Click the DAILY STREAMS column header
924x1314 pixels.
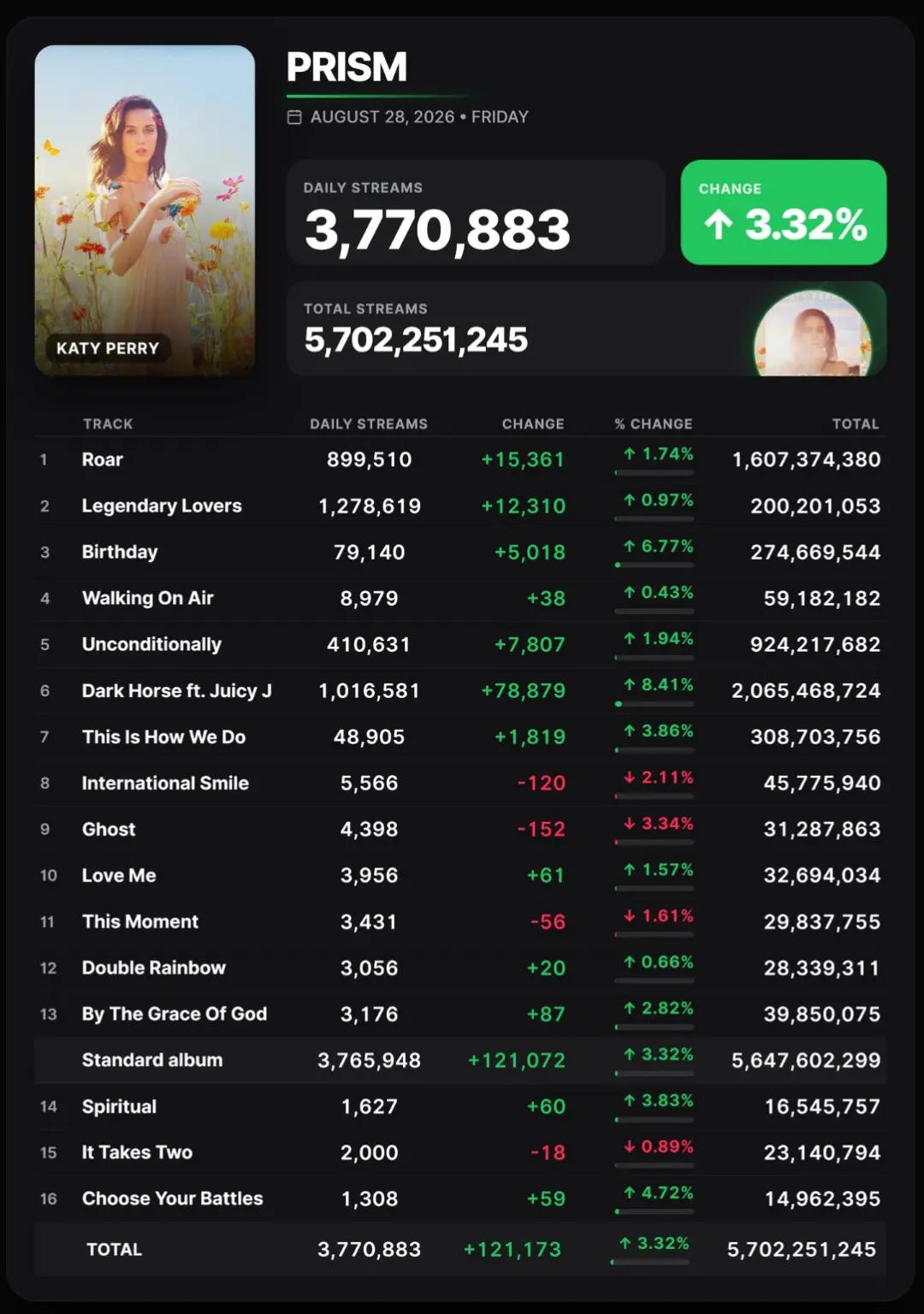click(369, 423)
